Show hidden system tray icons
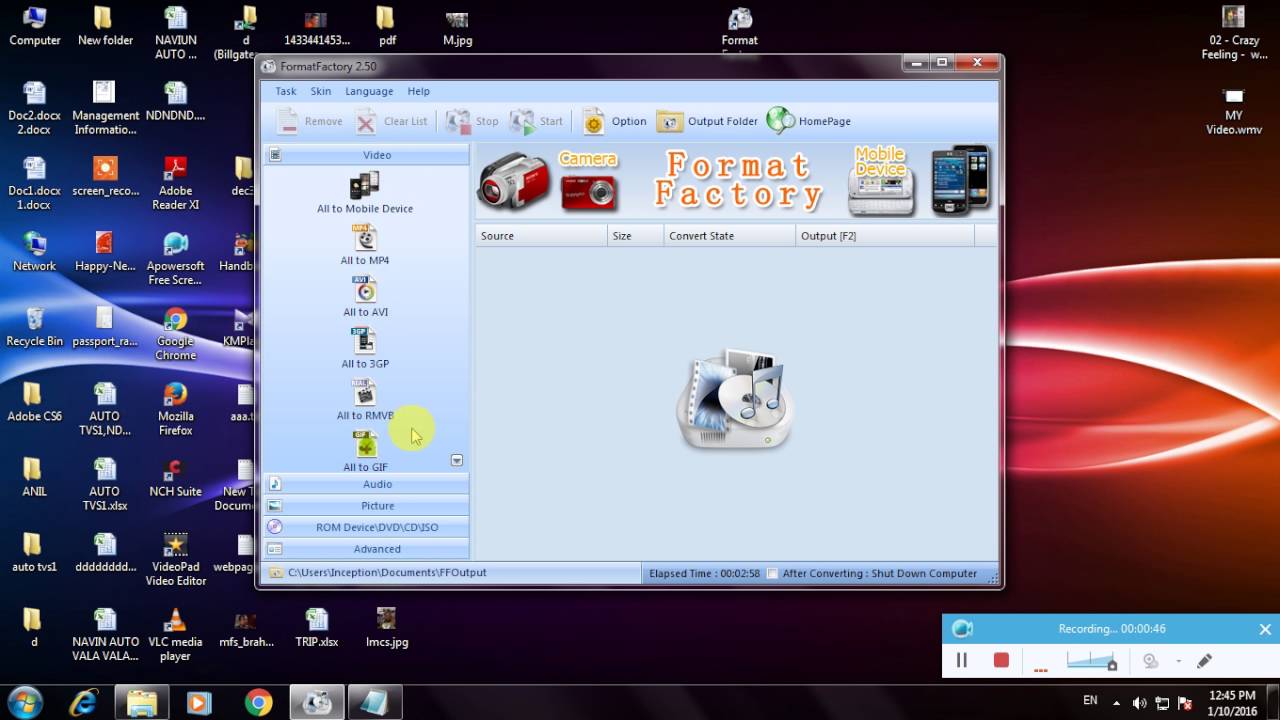1280x720 pixels. pyautogui.click(x=1117, y=702)
